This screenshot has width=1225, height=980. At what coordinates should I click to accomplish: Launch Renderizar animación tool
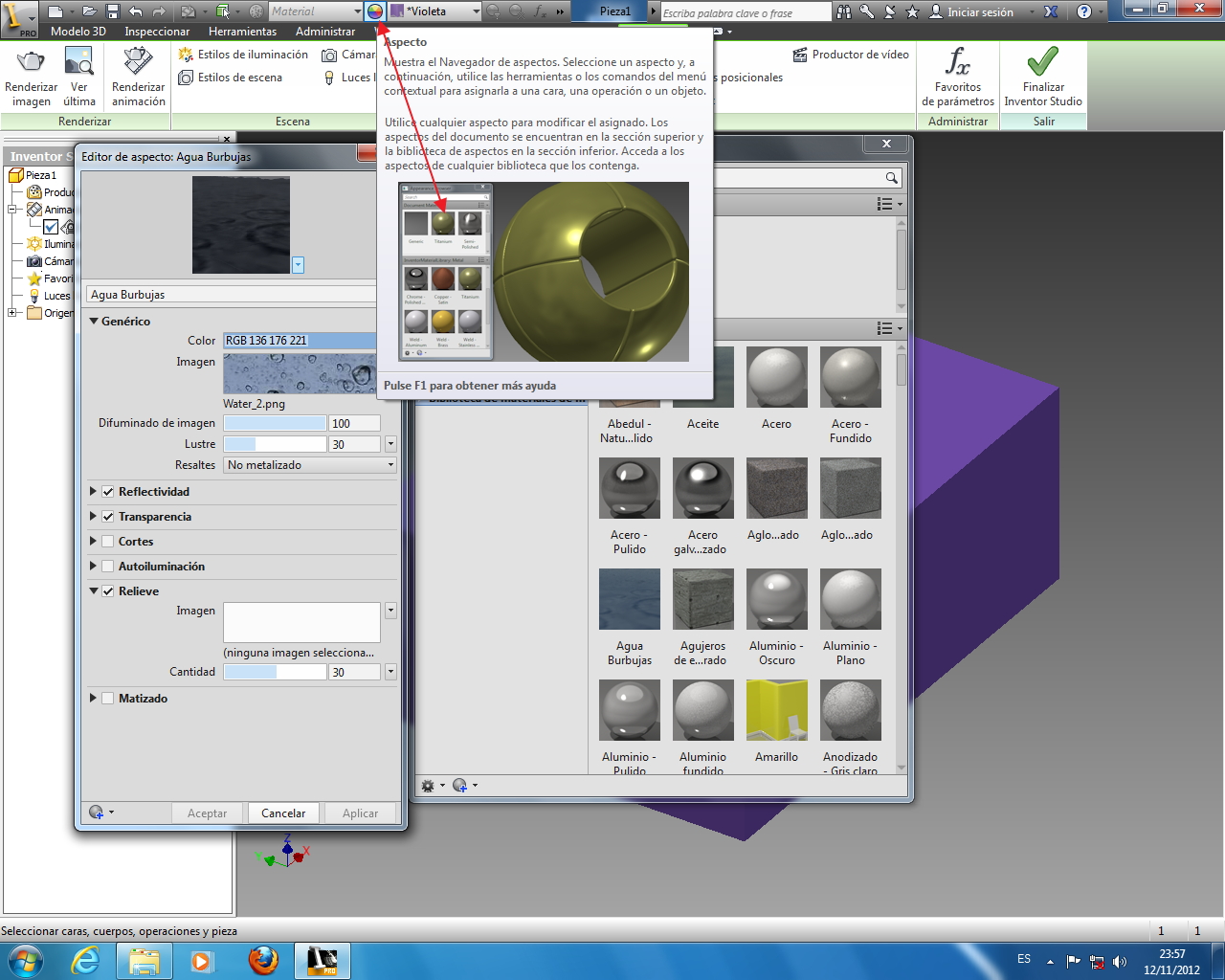tap(138, 63)
